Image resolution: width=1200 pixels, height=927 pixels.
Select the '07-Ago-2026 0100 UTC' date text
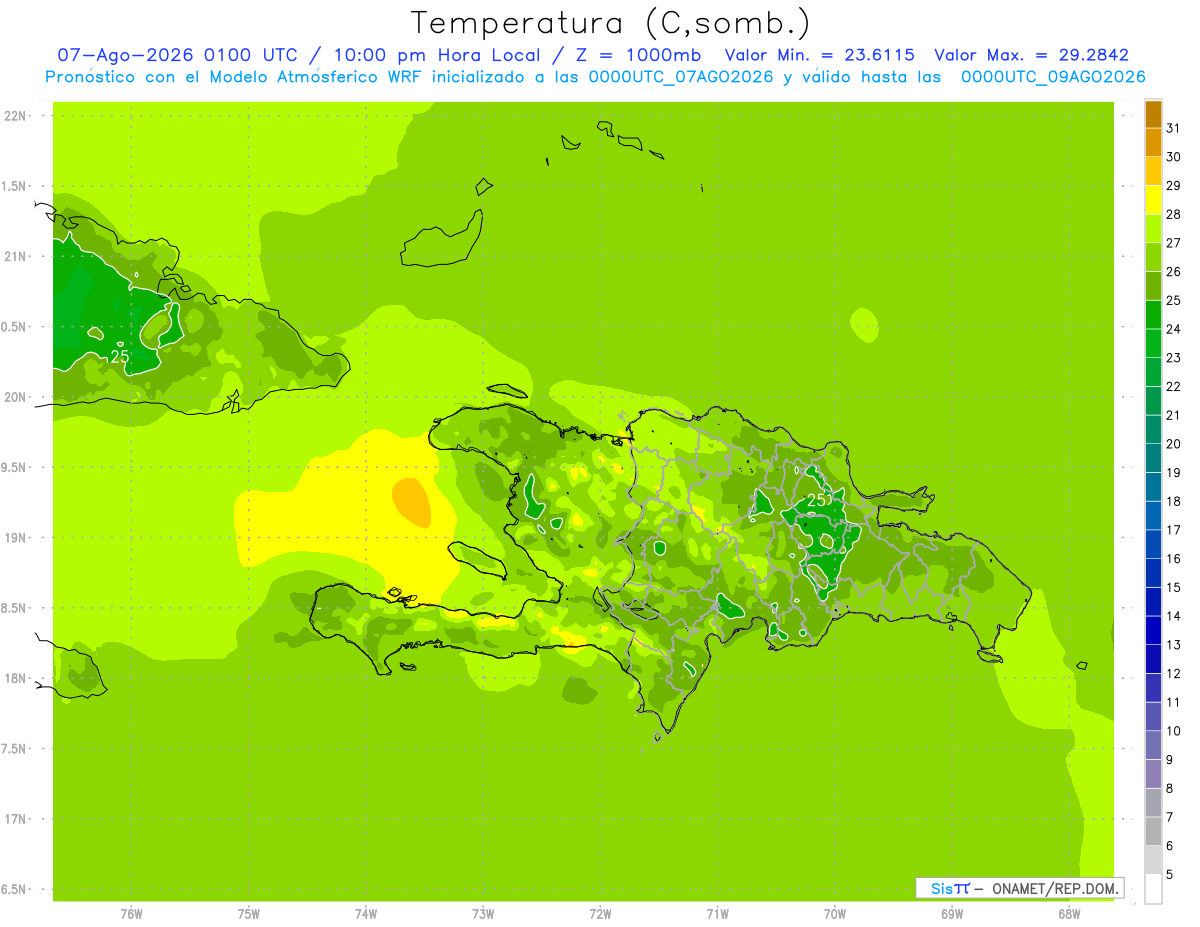click(177, 56)
